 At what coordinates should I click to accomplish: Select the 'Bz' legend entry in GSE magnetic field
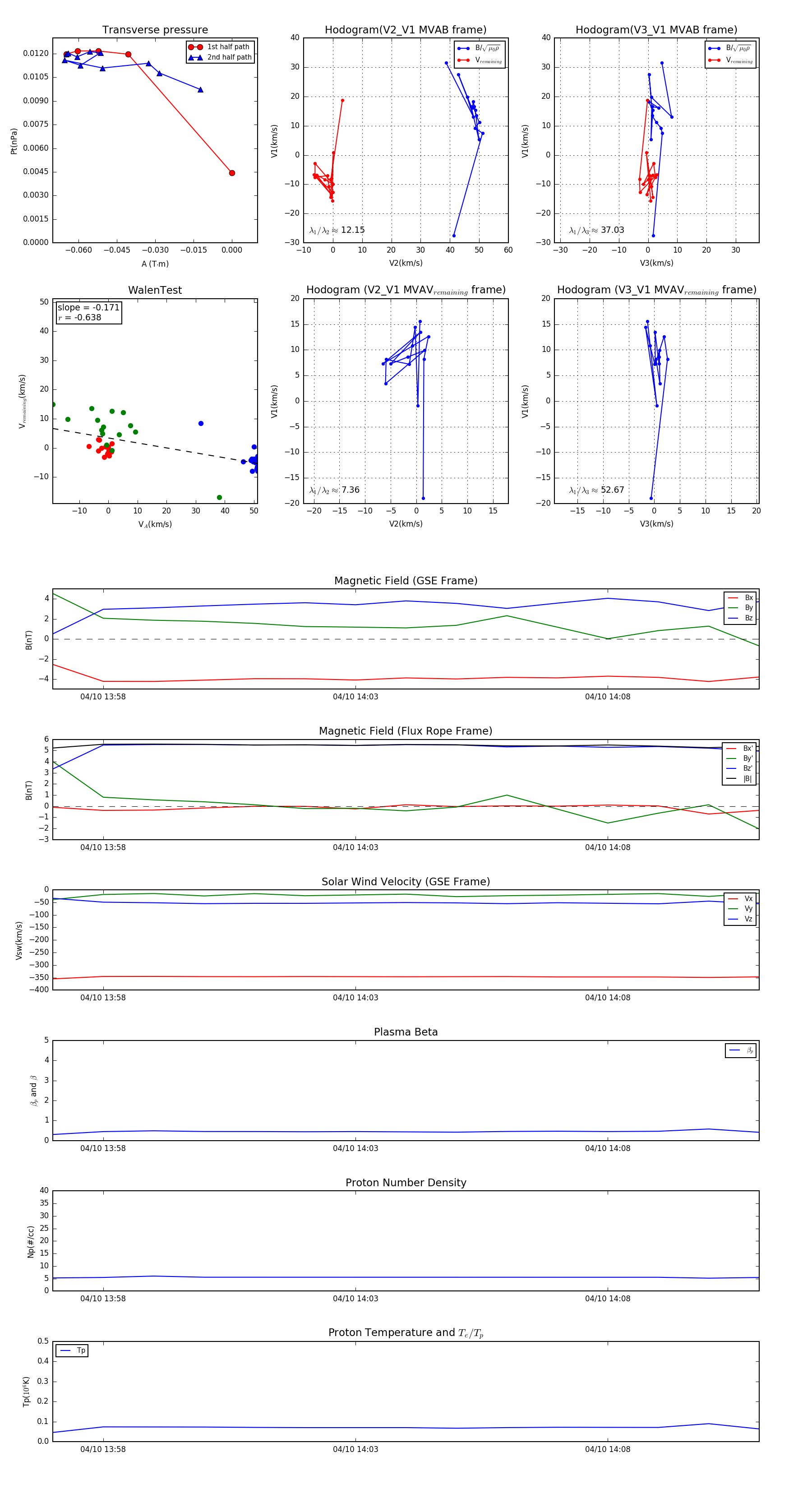click(740, 618)
